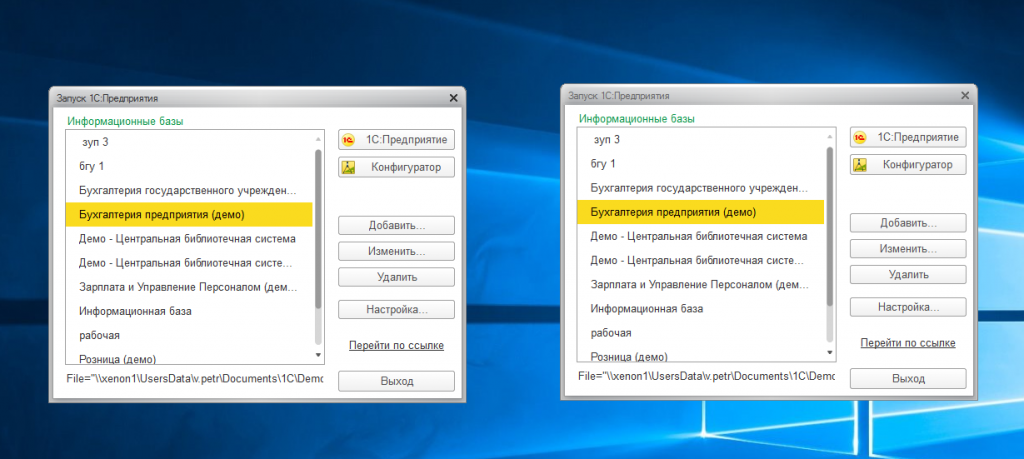Select 'Бухгалтерия государственного учрежден…' in right window

[701, 188]
